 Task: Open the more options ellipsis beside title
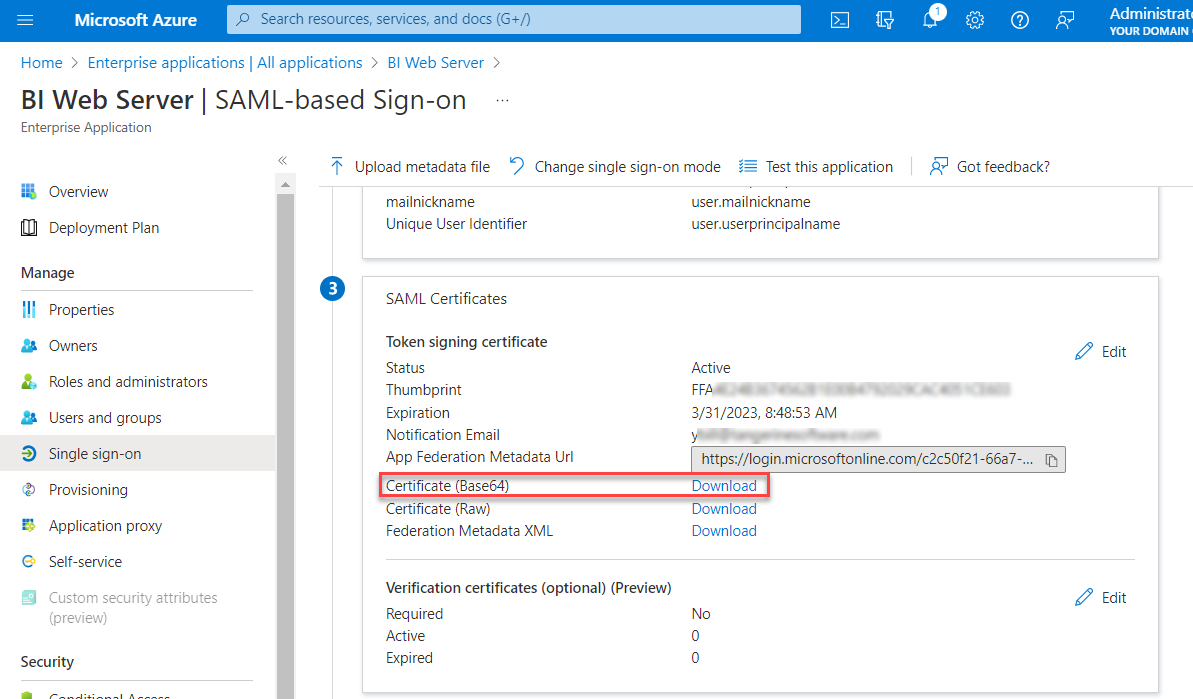(503, 101)
